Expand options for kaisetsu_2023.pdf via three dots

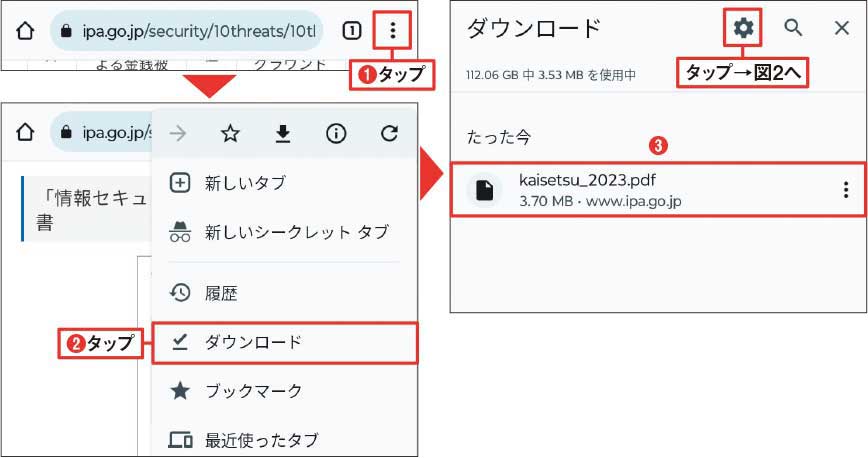click(x=845, y=190)
